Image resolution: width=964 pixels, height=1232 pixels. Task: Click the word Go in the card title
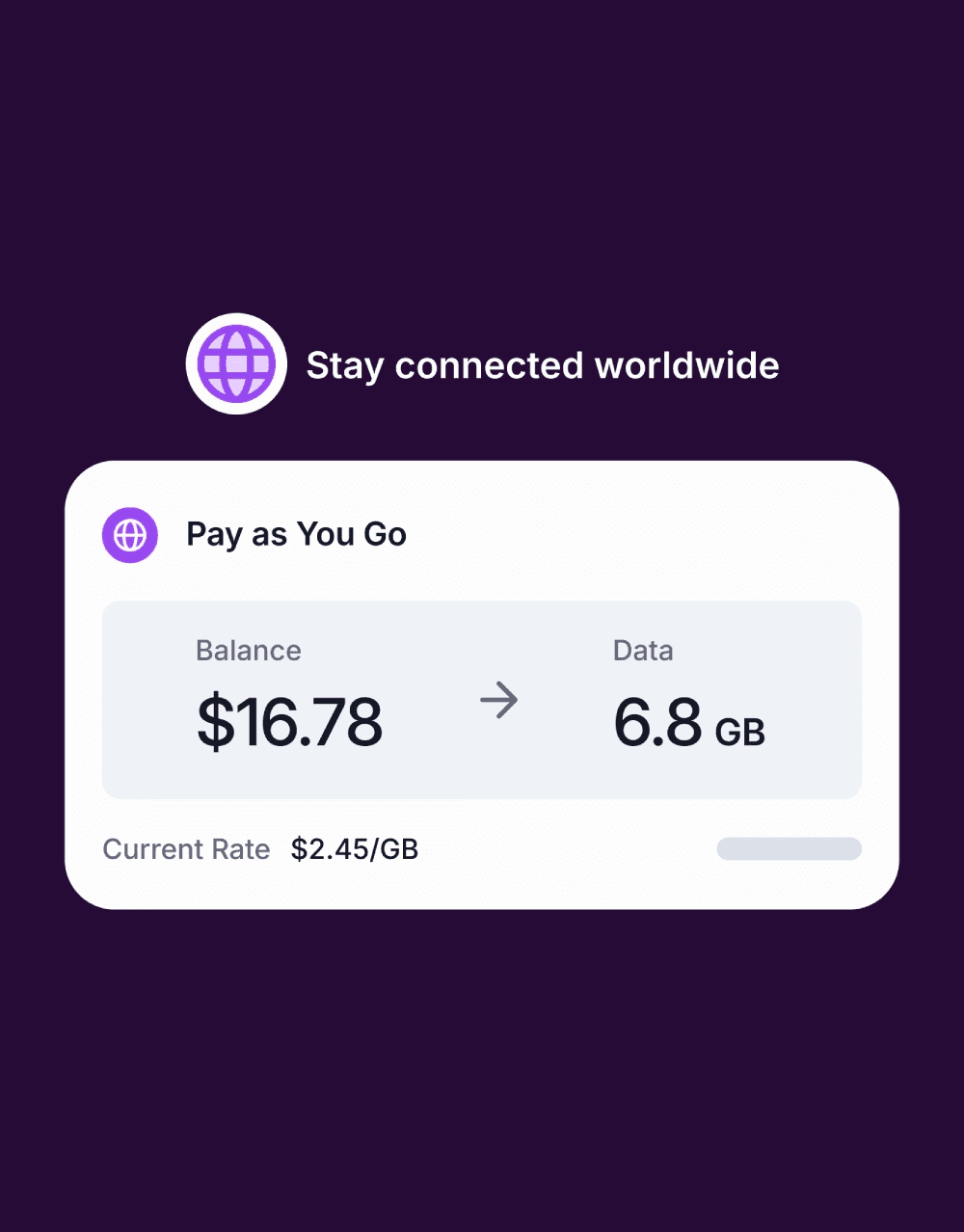tap(385, 534)
